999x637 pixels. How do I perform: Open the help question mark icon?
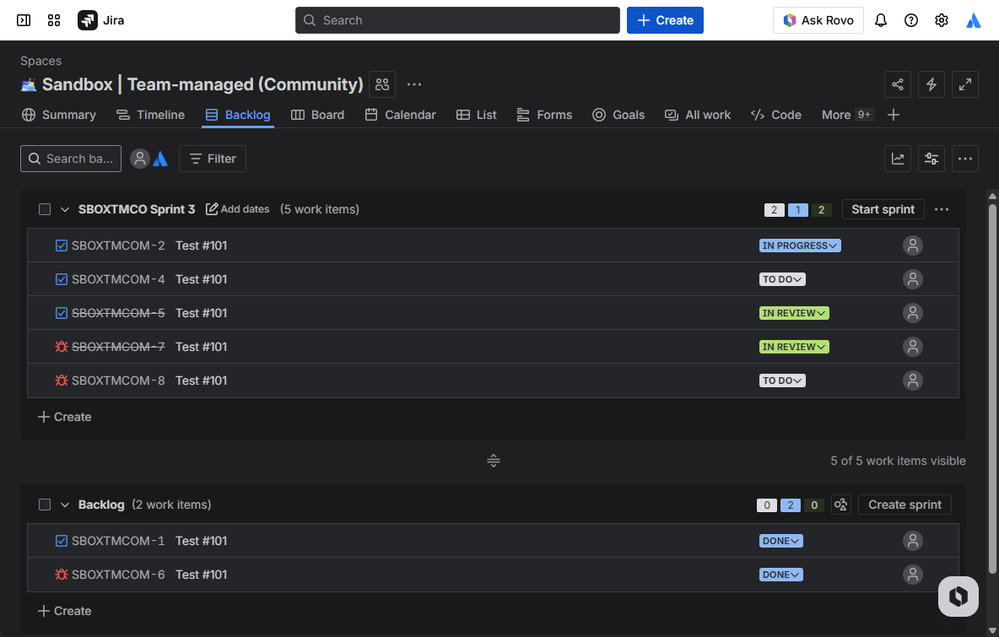pyautogui.click(x=911, y=20)
